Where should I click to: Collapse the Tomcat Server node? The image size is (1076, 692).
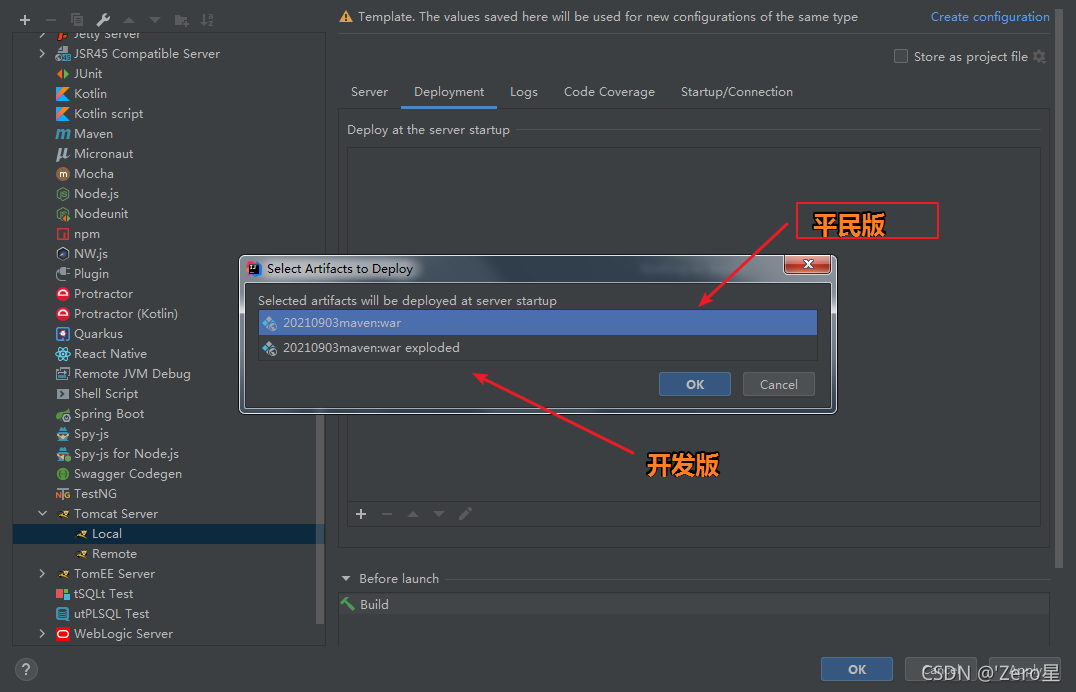[42, 514]
